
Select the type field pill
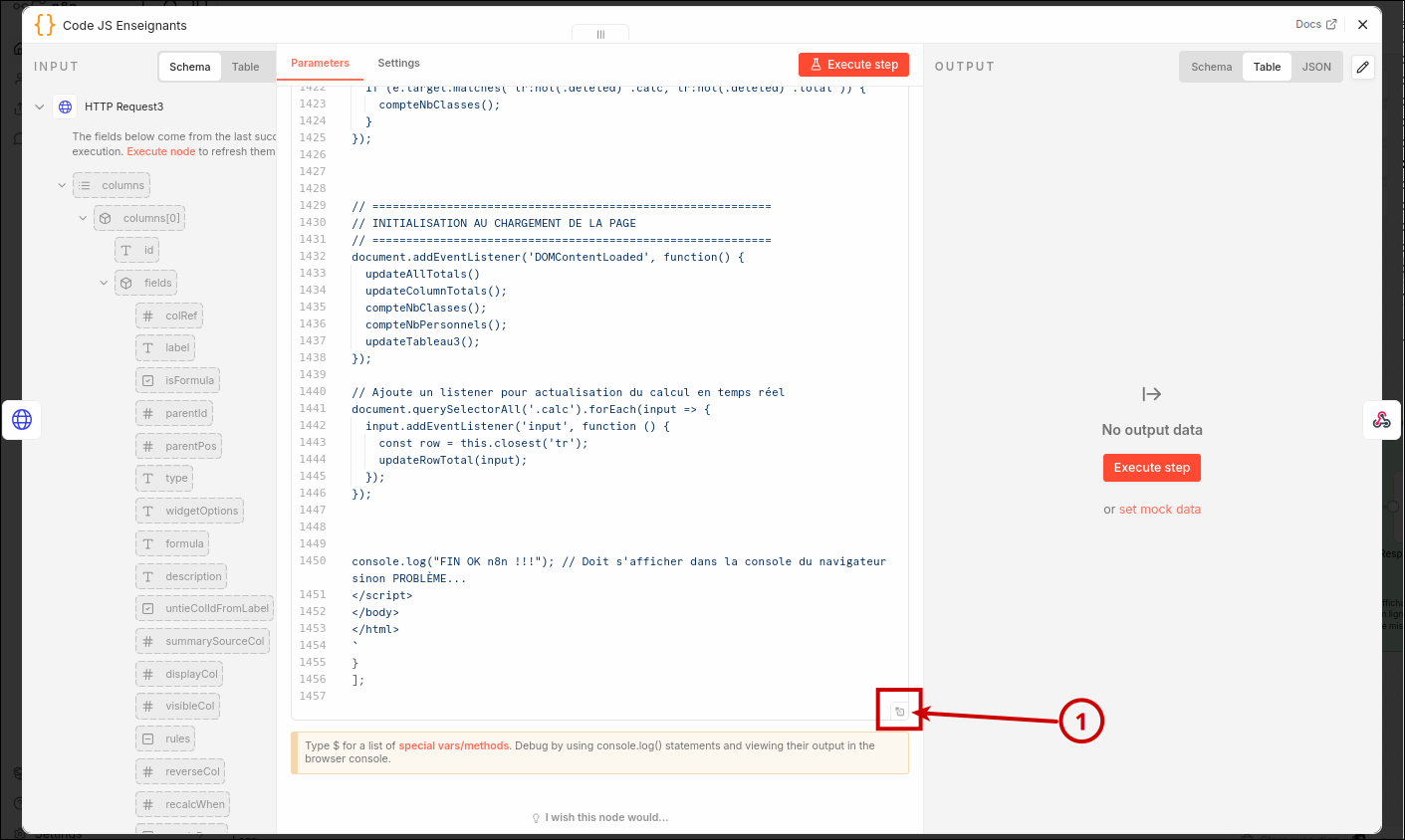[x=164, y=479]
